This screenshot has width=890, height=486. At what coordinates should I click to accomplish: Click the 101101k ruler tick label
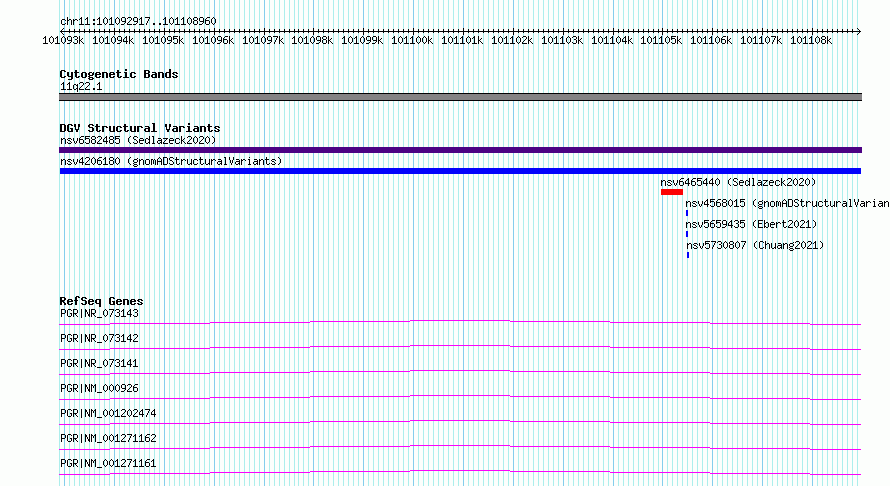click(462, 40)
